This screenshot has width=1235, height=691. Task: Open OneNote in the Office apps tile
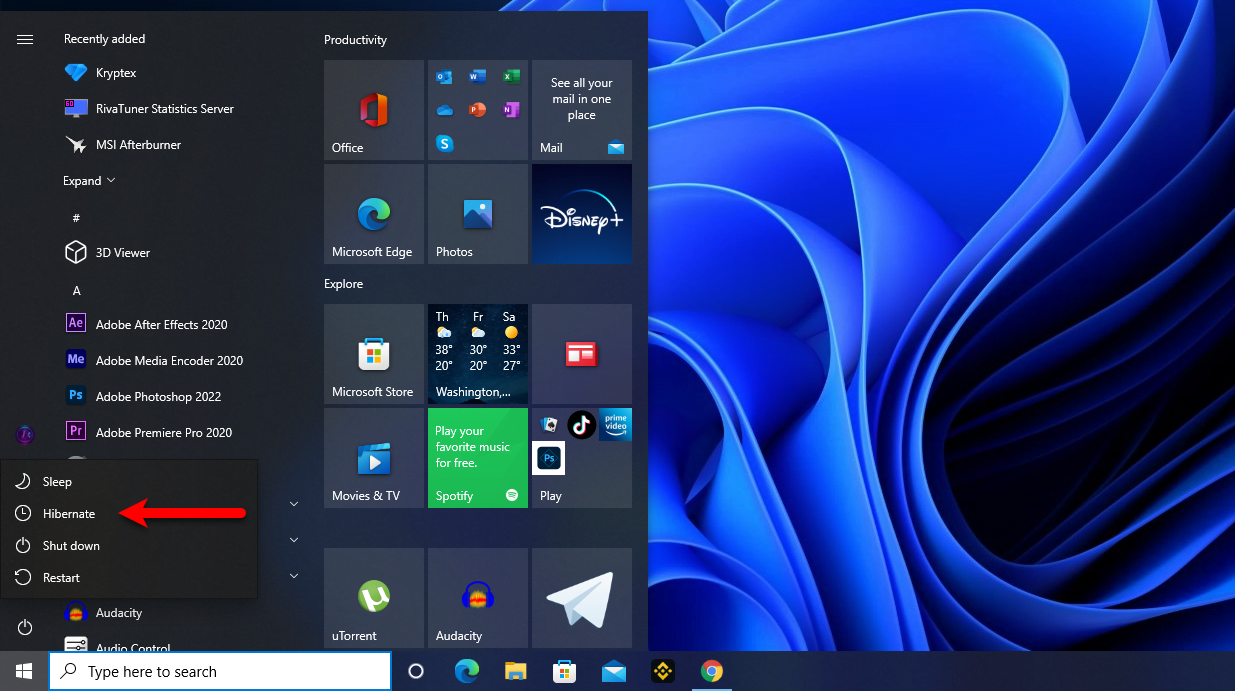511,110
